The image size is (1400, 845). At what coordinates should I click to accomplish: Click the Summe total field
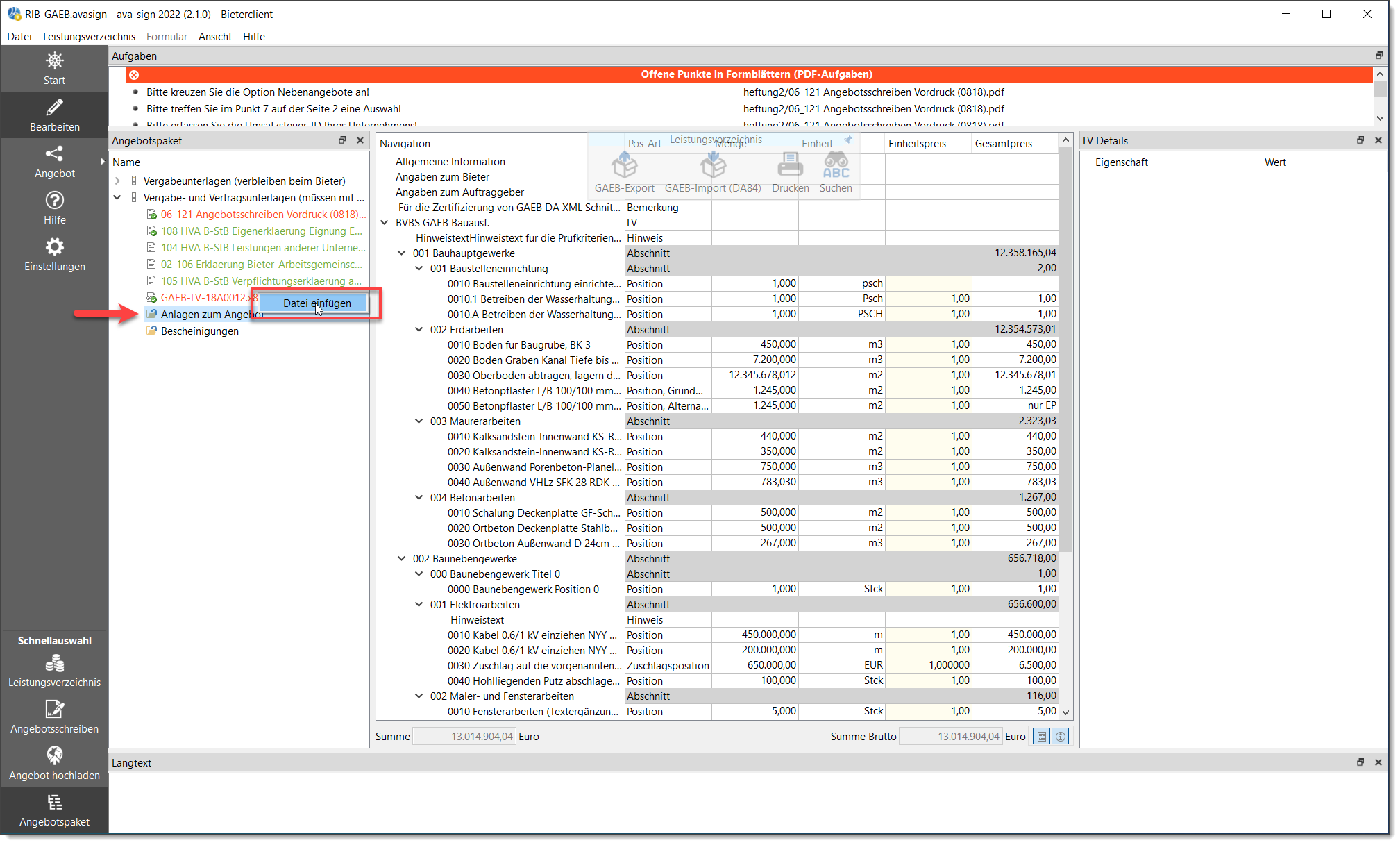click(464, 737)
